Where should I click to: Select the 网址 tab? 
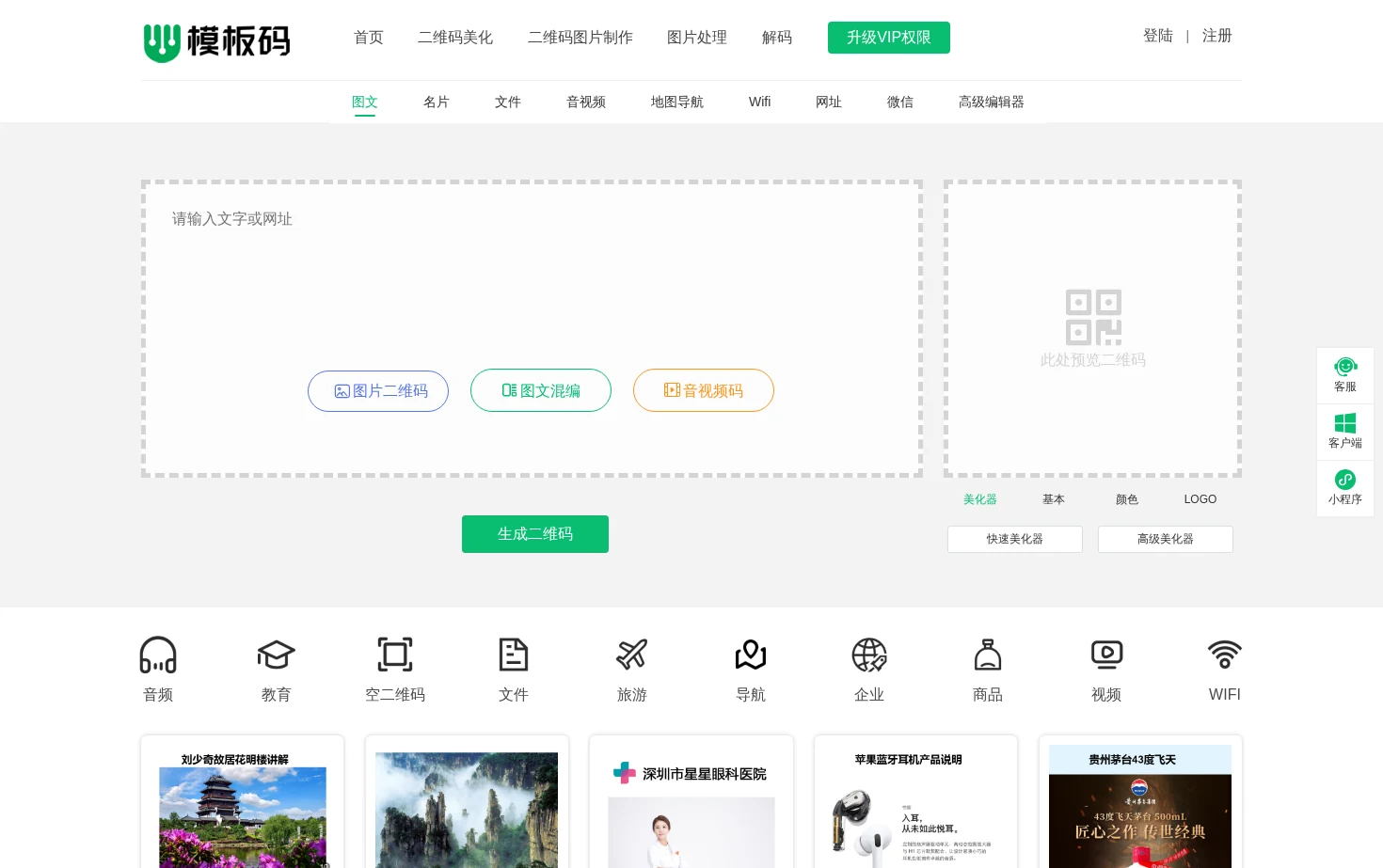tap(829, 103)
